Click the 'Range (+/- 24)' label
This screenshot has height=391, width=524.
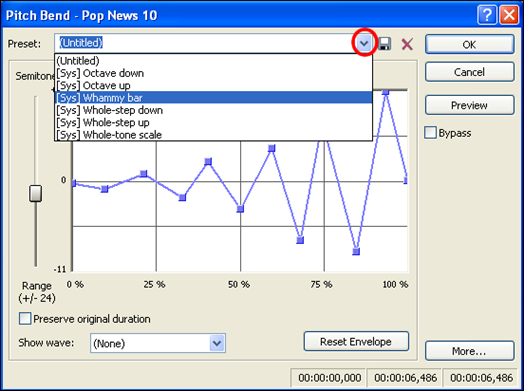(37, 291)
